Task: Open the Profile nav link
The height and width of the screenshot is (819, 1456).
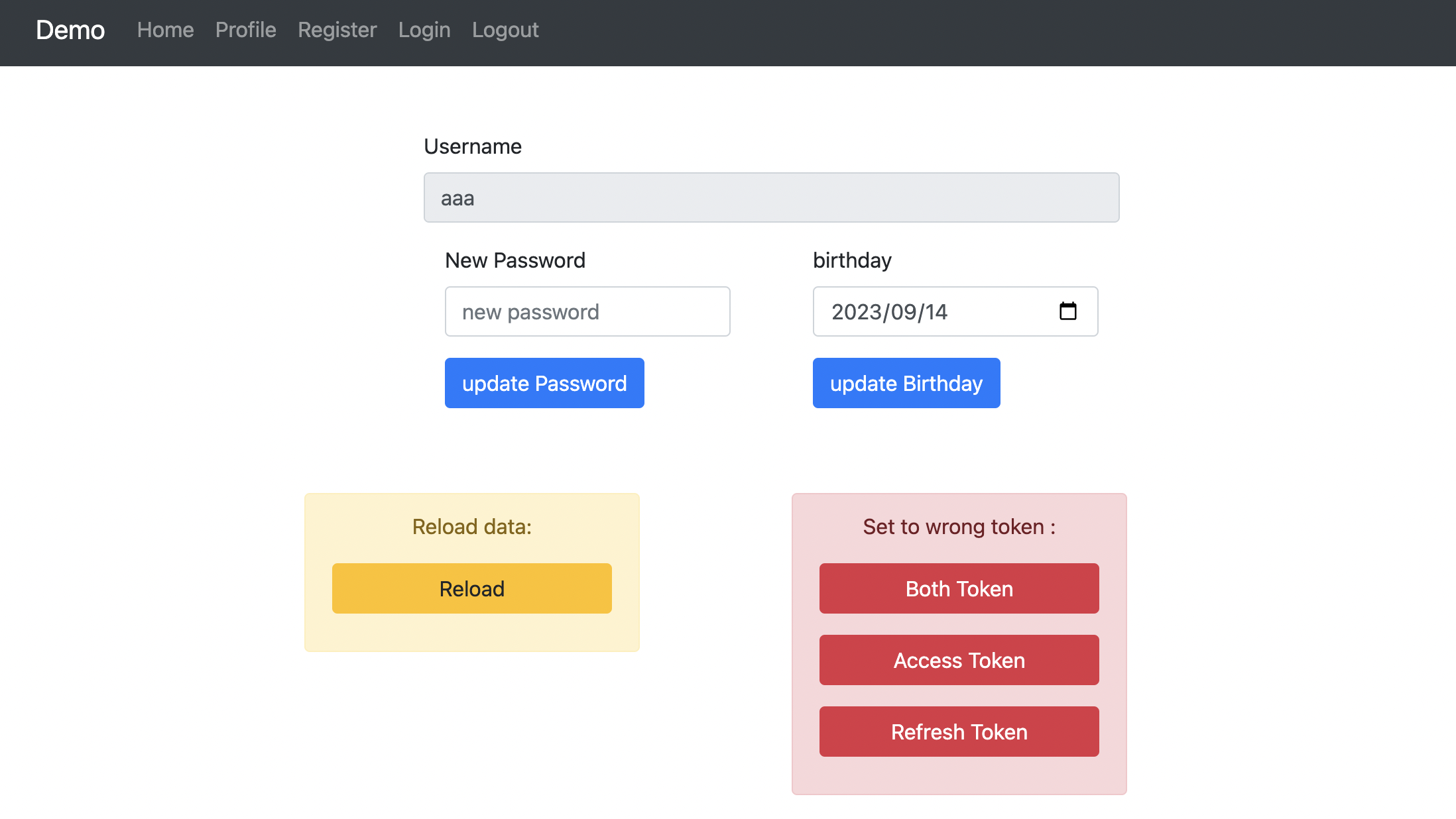Action: pos(245,30)
